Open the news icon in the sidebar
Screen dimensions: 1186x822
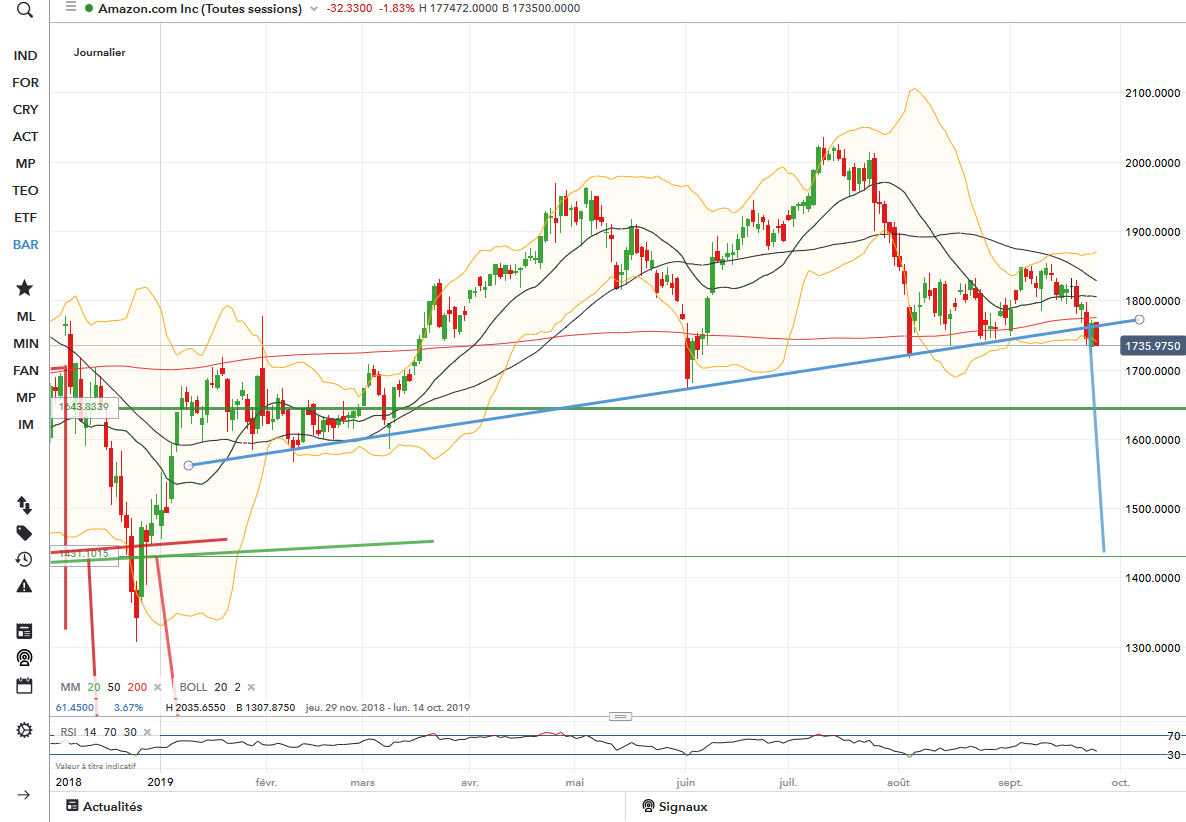click(x=24, y=631)
